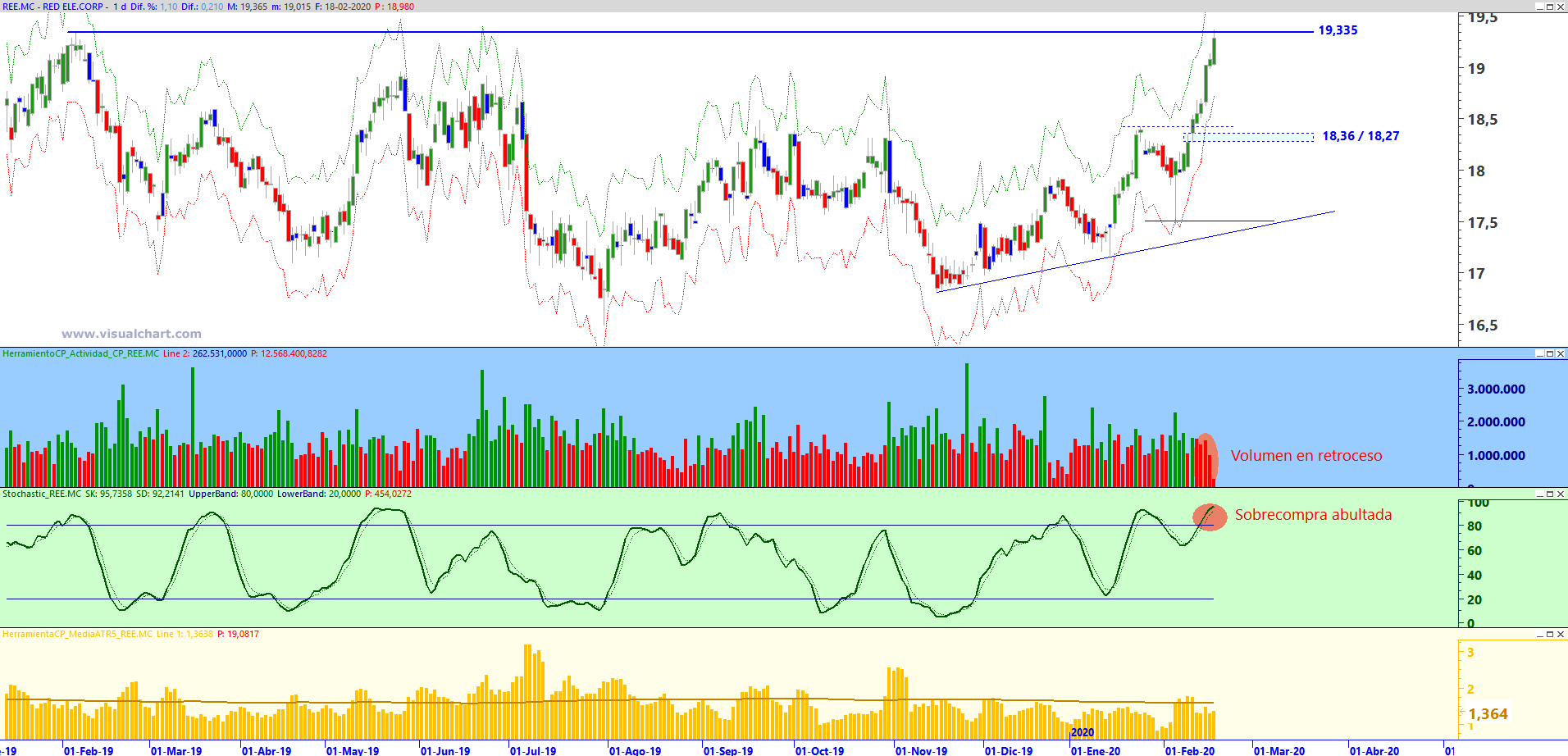Click the ATR pane P: 19,0817 value
This screenshot has width=1568, height=756.
coord(238,634)
